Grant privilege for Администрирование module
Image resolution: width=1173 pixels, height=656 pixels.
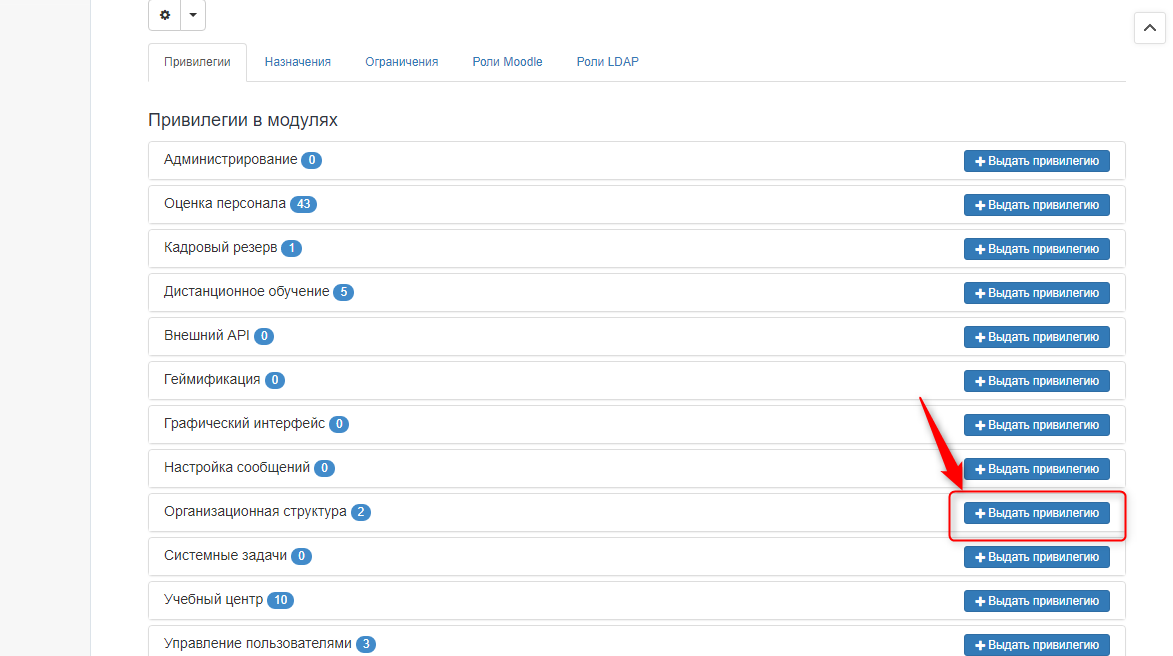[x=1036, y=161]
